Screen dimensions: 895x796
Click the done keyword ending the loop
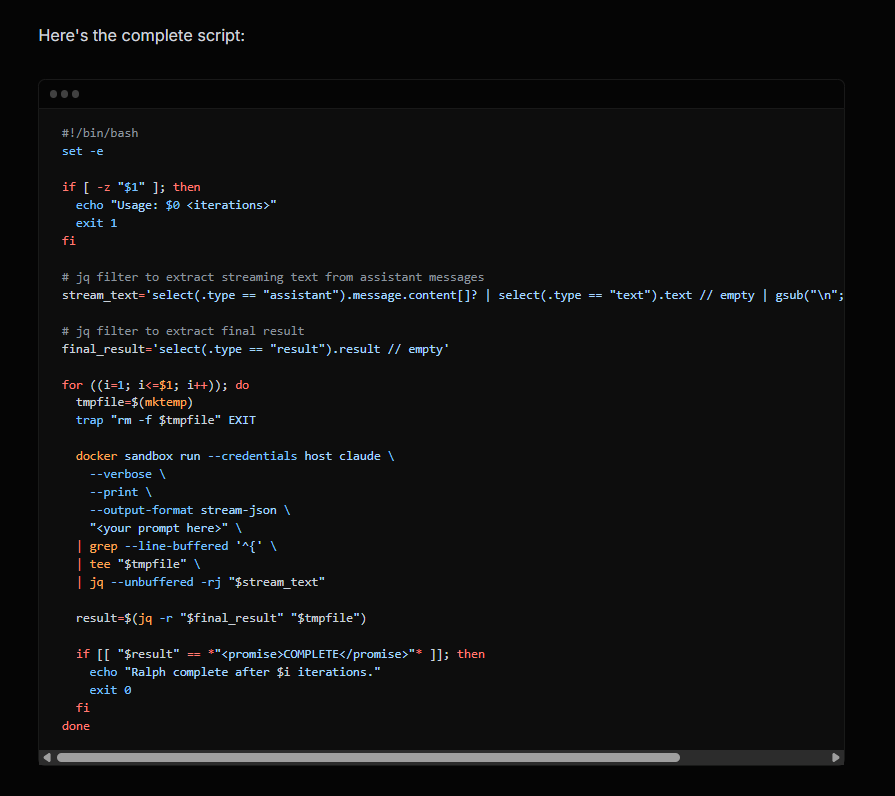(75, 725)
